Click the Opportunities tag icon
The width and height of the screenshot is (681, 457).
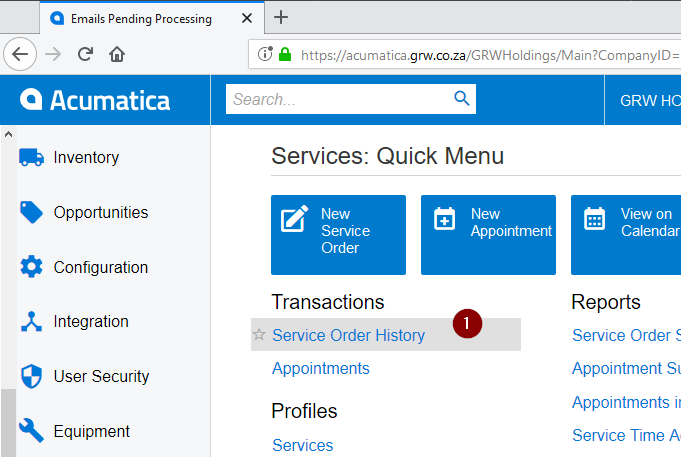click(x=31, y=212)
